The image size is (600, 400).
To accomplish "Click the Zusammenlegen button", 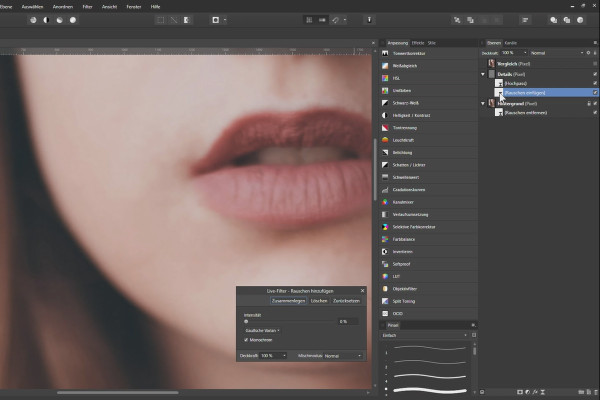I will 289,301.
